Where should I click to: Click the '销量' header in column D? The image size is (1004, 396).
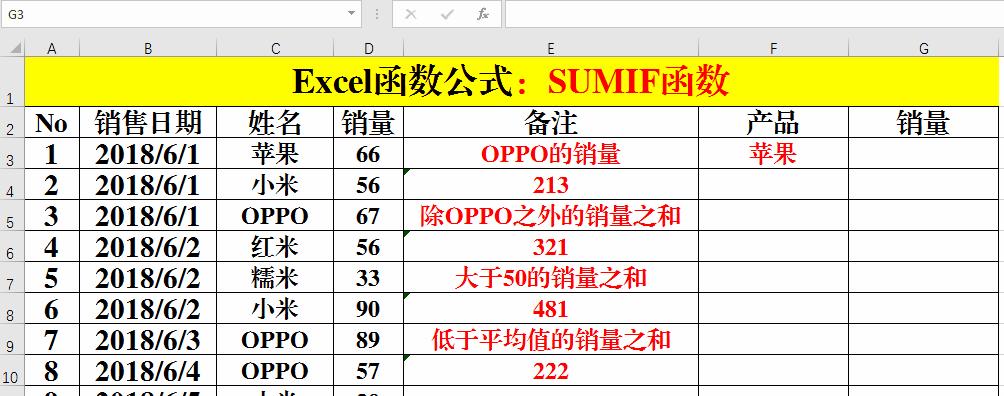coord(368,122)
